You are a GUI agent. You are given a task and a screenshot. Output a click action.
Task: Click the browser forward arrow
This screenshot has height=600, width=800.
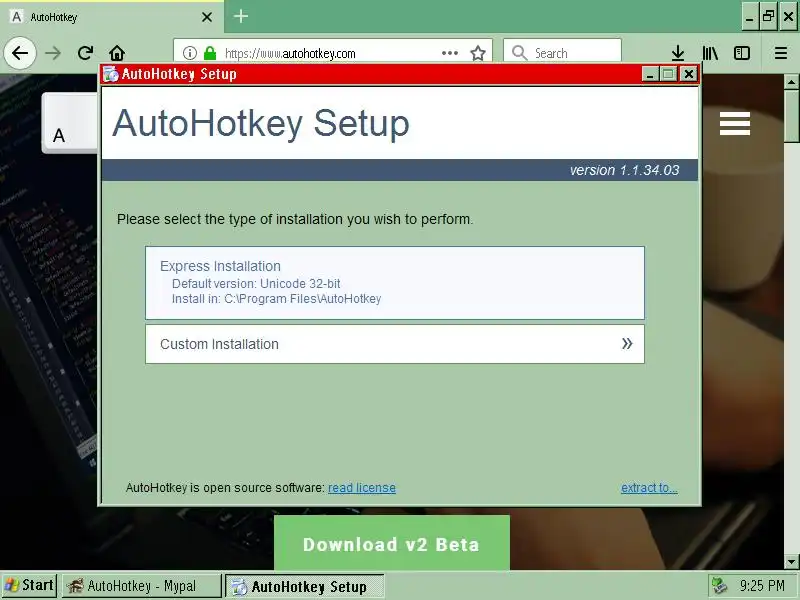(53, 53)
